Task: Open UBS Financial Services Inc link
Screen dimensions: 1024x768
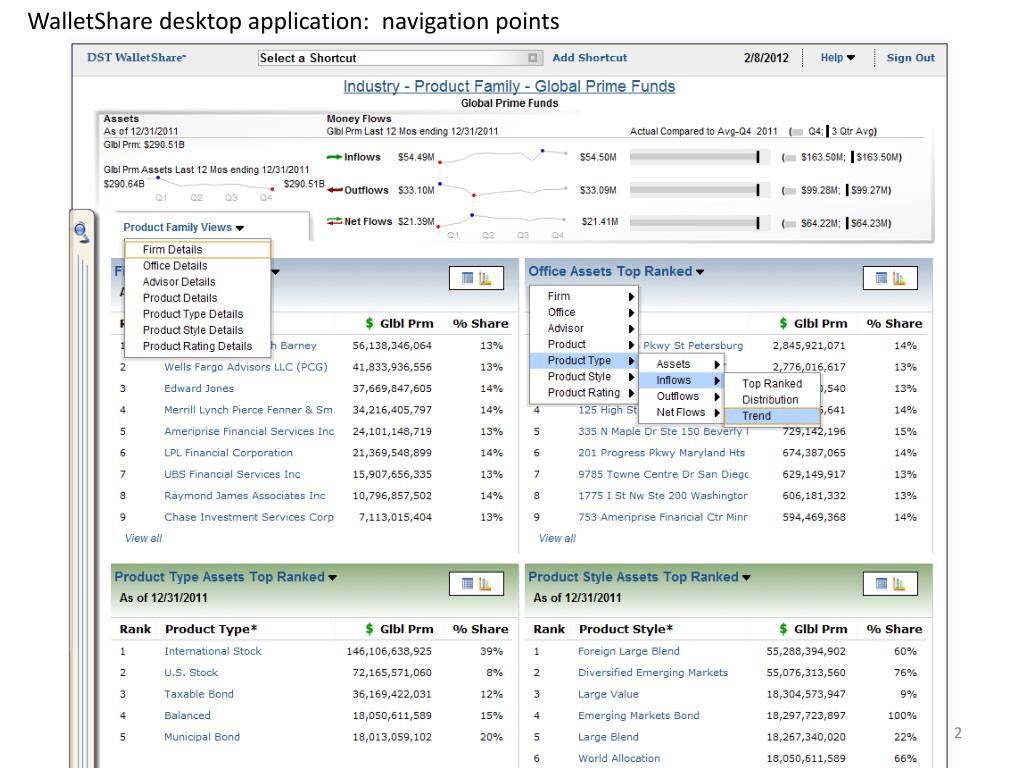Action: 232,474
